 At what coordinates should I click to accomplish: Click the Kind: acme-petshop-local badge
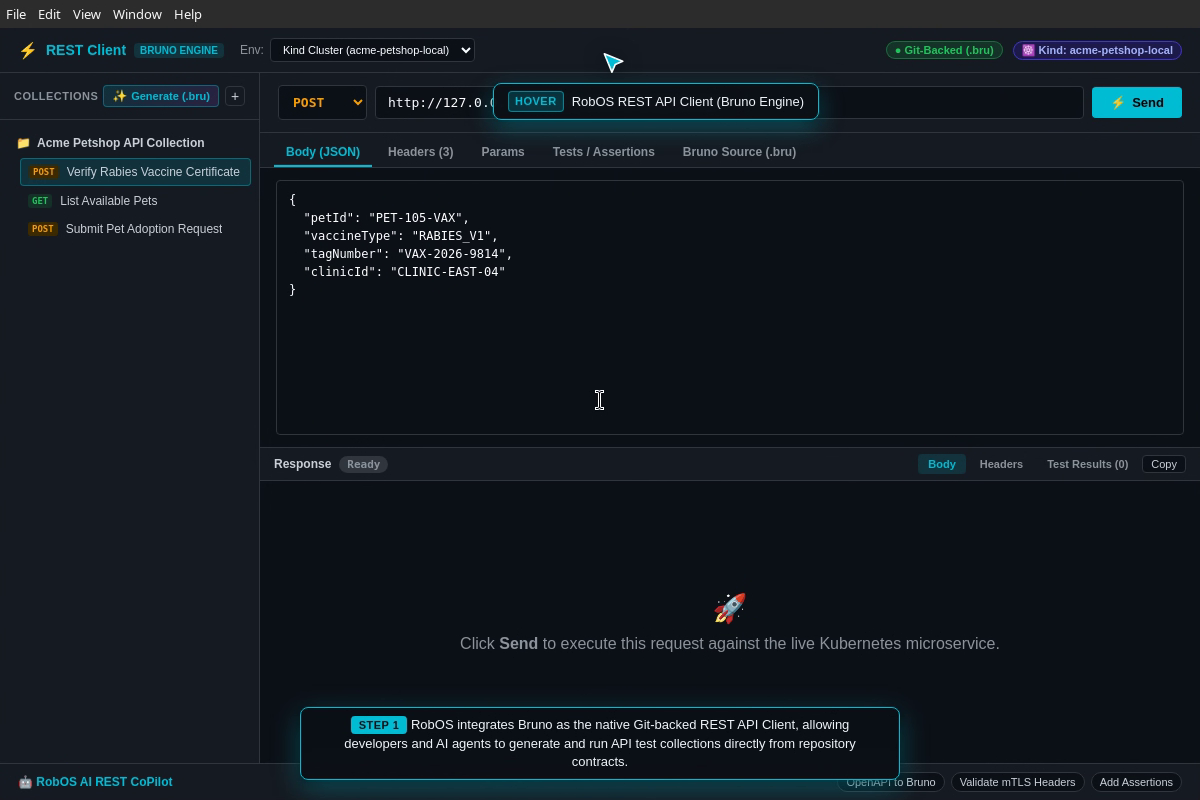point(1097,50)
